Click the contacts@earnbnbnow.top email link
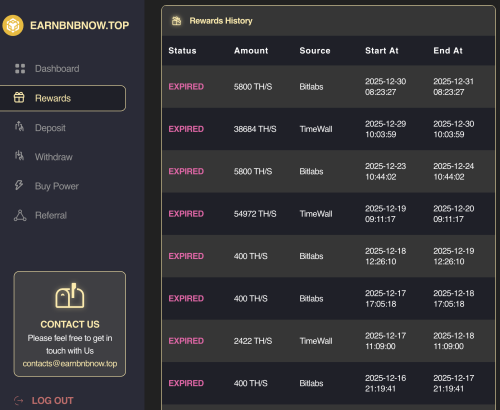500x410 pixels. pyautogui.click(x=70, y=363)
